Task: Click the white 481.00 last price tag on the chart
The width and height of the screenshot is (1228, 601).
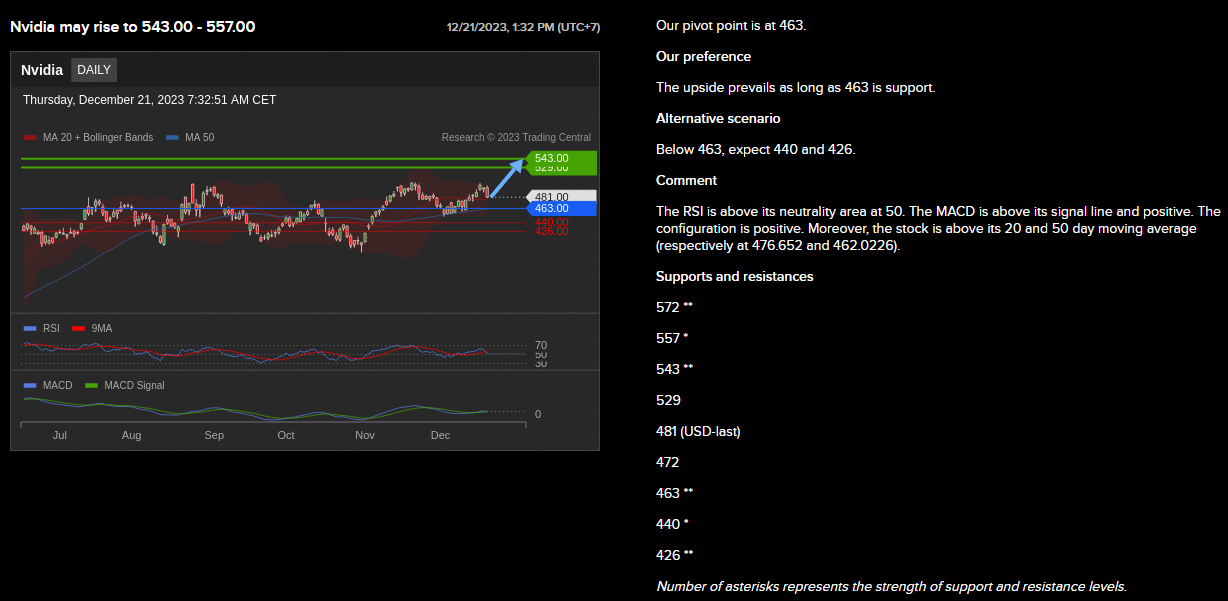Action: click(560, 197)
